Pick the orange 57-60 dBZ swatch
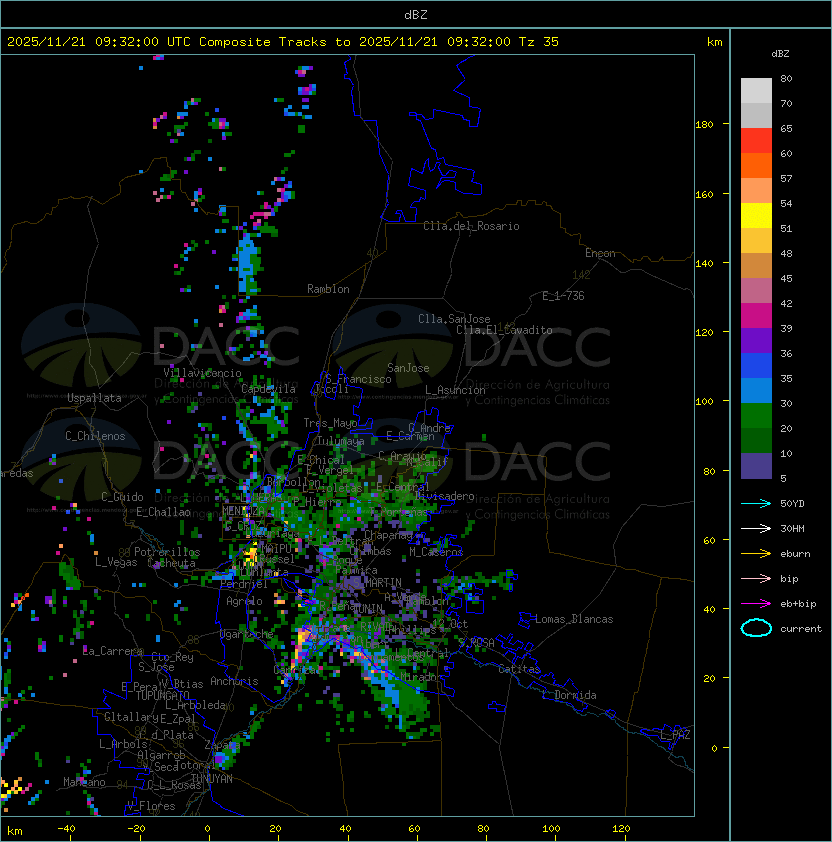 pyautogui.click(x=756, y=165)
